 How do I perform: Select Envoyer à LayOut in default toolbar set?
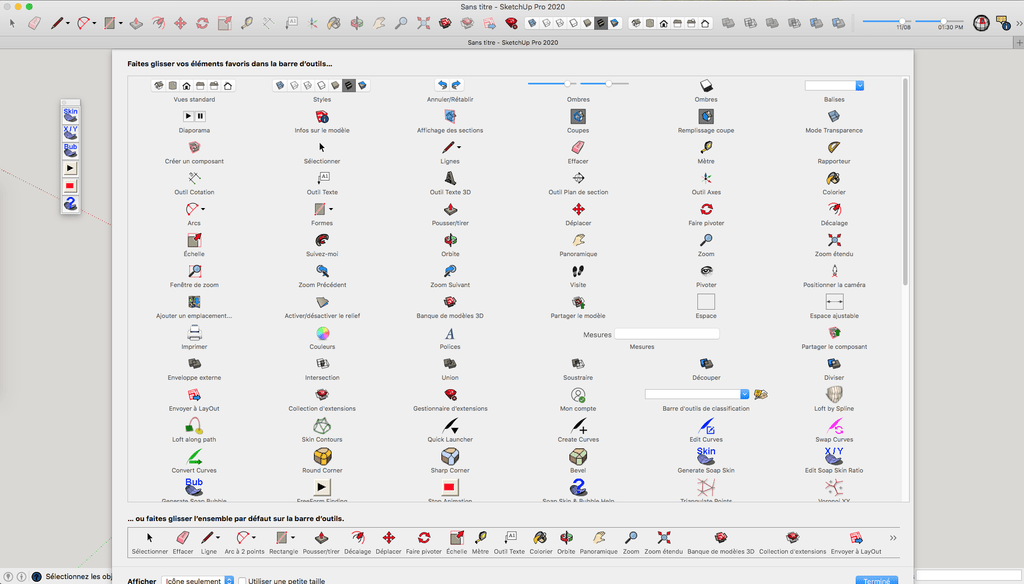(x=856, y=542)
